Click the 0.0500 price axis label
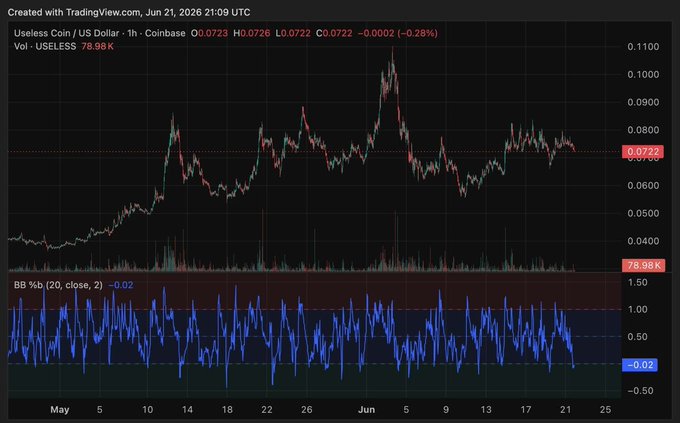This screenshot has width=680, height=423. [x=643, y=213]
